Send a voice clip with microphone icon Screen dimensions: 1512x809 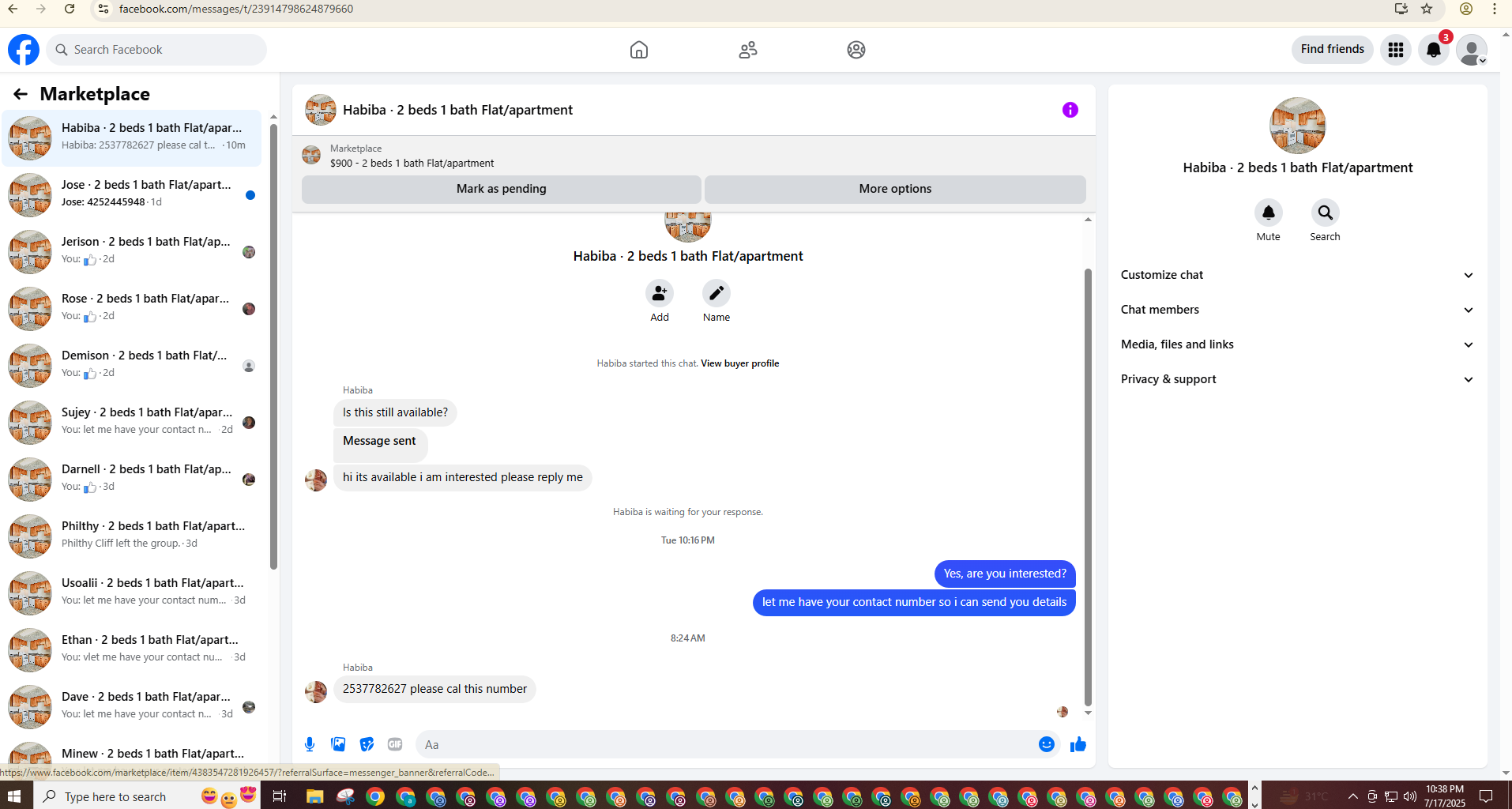pos(310,744)
